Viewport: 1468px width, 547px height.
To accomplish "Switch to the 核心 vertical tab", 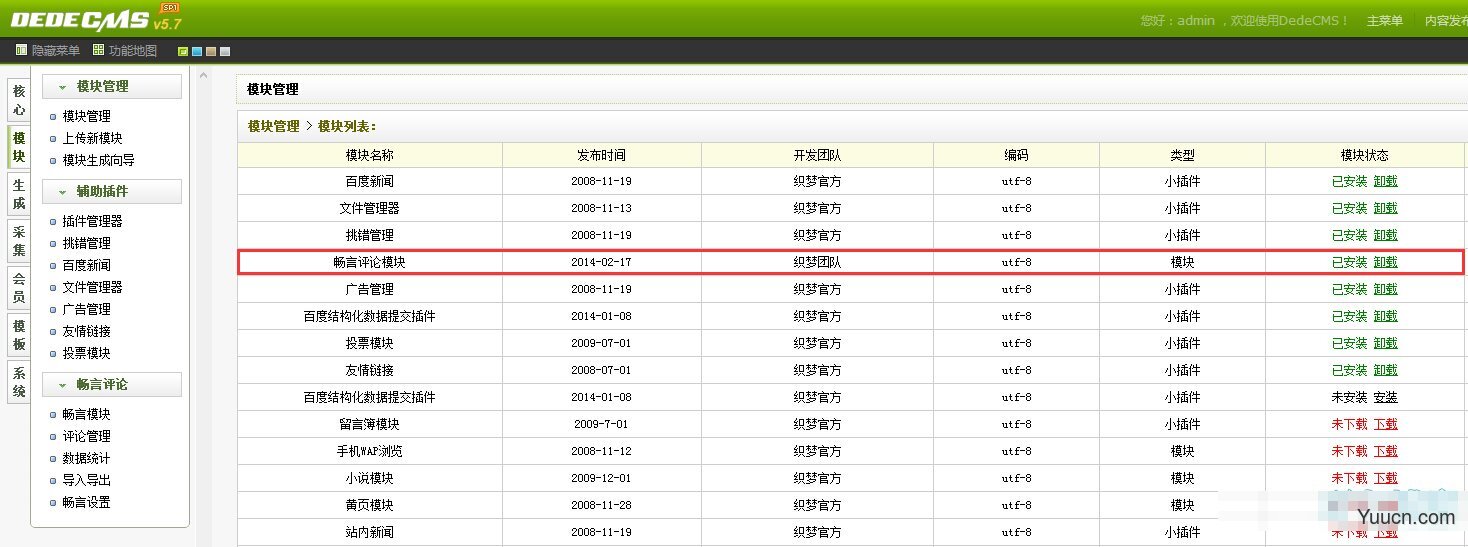I will (19, 100).
